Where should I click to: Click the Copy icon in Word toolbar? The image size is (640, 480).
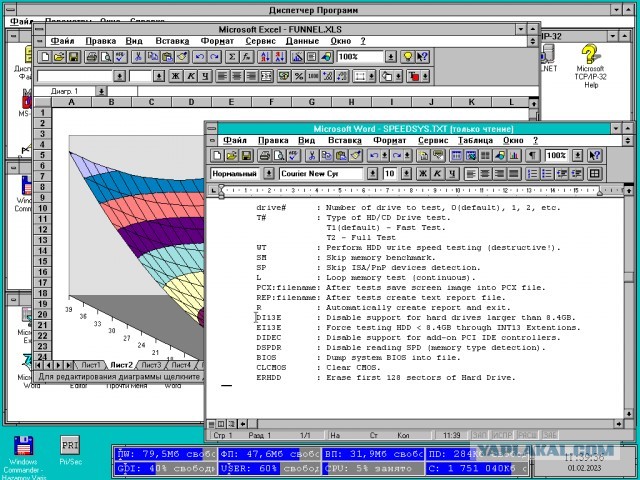click(x=326, y=156)
